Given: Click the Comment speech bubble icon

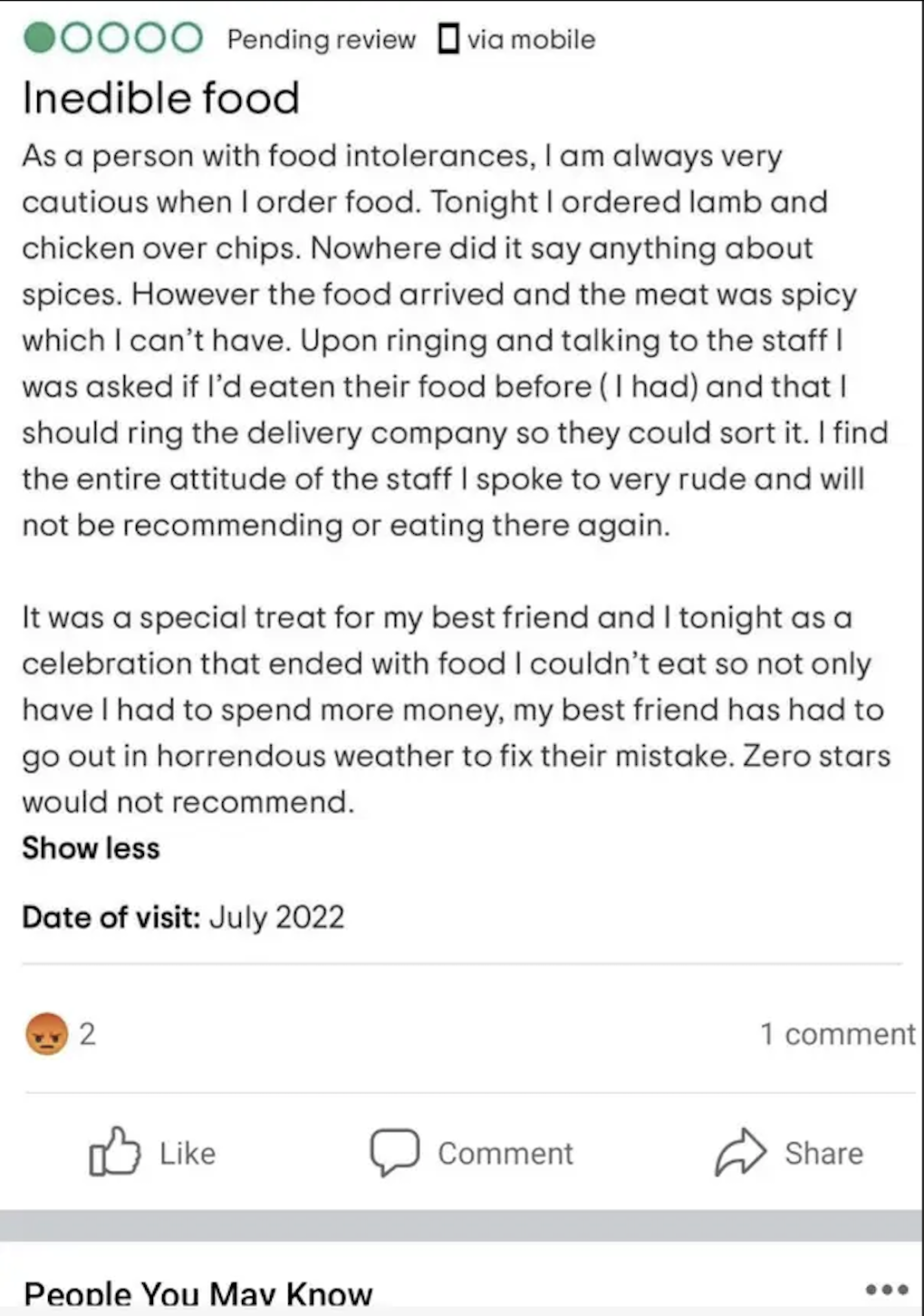Looking at the screenshot, I should (x=394, y=1152).
